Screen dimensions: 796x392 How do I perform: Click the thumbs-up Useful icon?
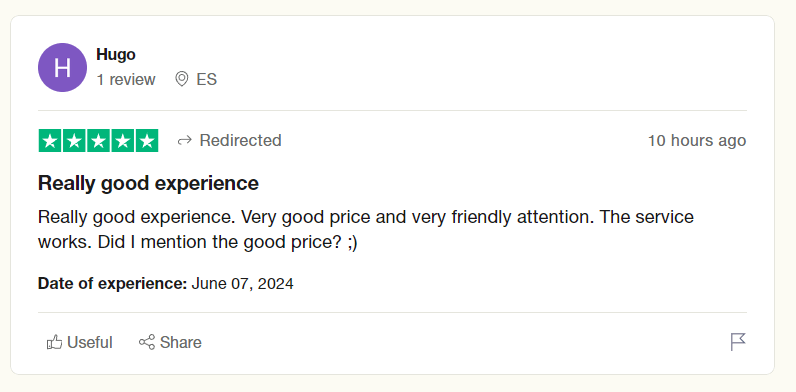click(x=54, y=342)
